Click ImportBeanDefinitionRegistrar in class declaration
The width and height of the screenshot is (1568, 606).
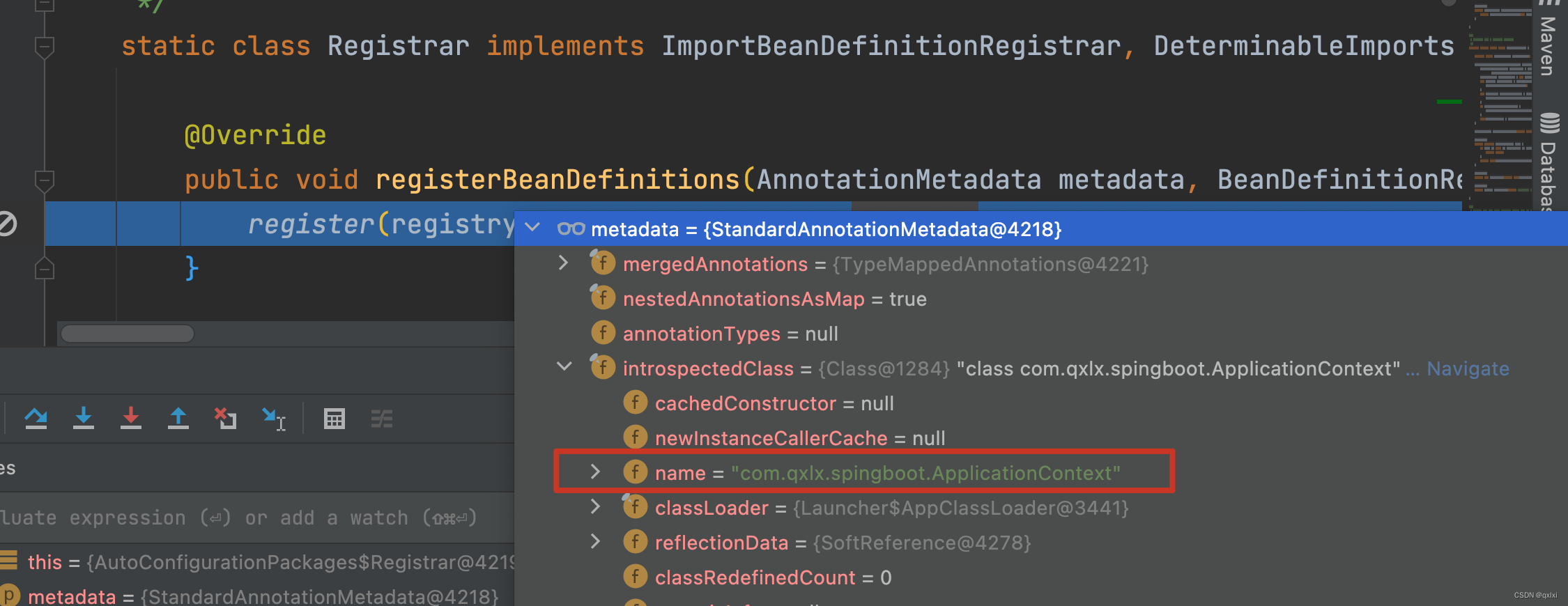[891, 46]
